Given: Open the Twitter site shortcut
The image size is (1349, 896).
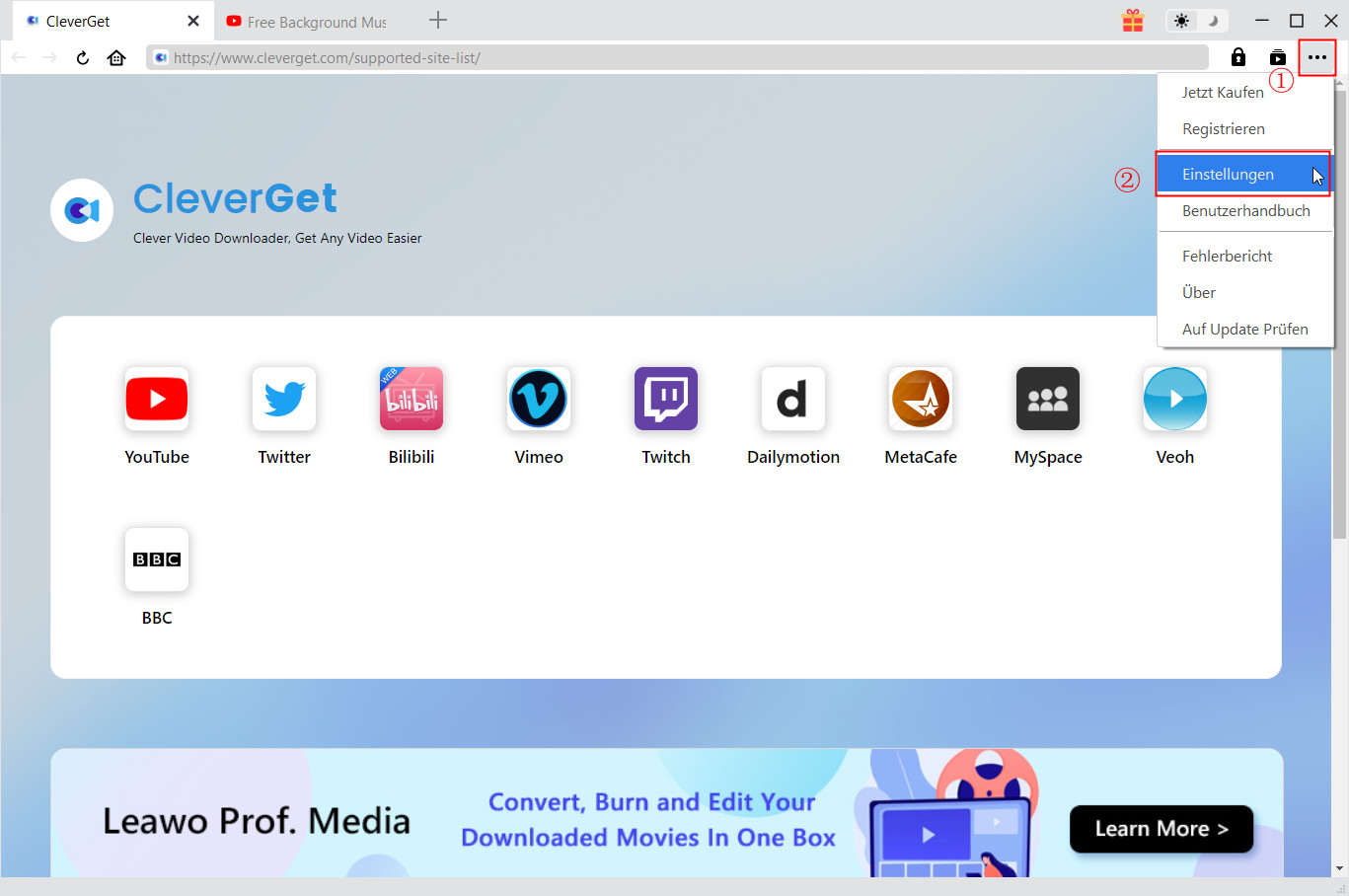Looking at the screenshot, I should pyautogui.click(x=284, y=400).
